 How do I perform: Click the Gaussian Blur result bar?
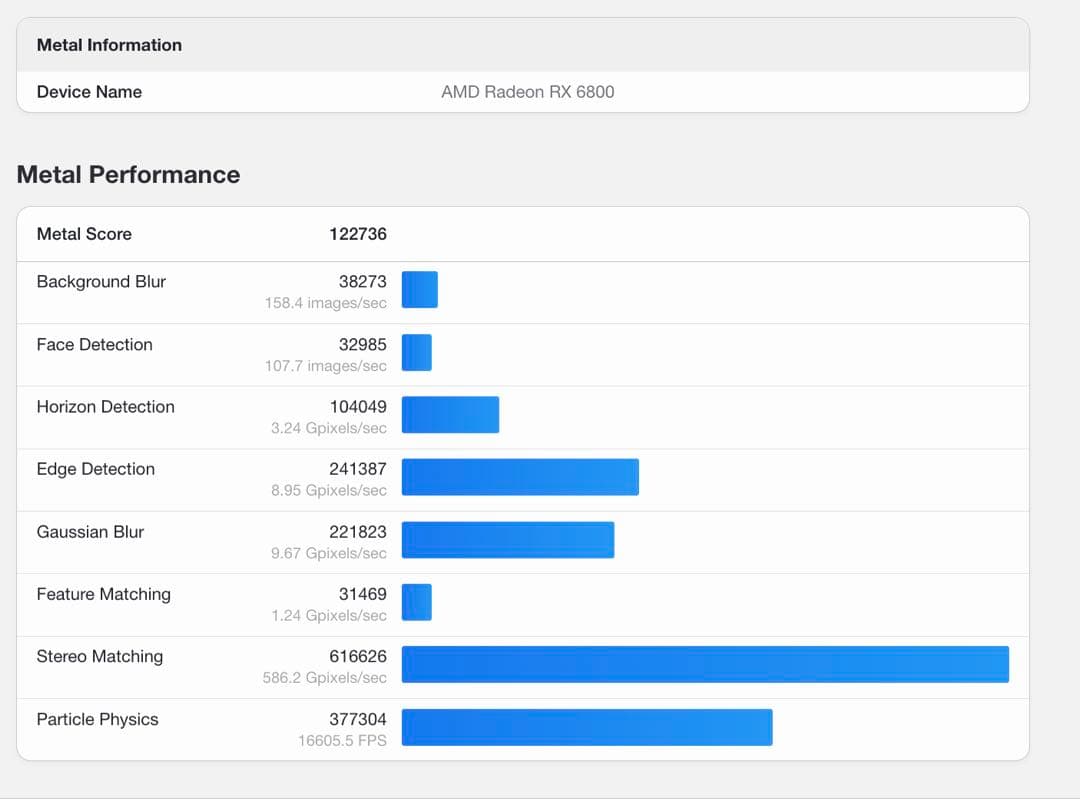coord(508,540)
